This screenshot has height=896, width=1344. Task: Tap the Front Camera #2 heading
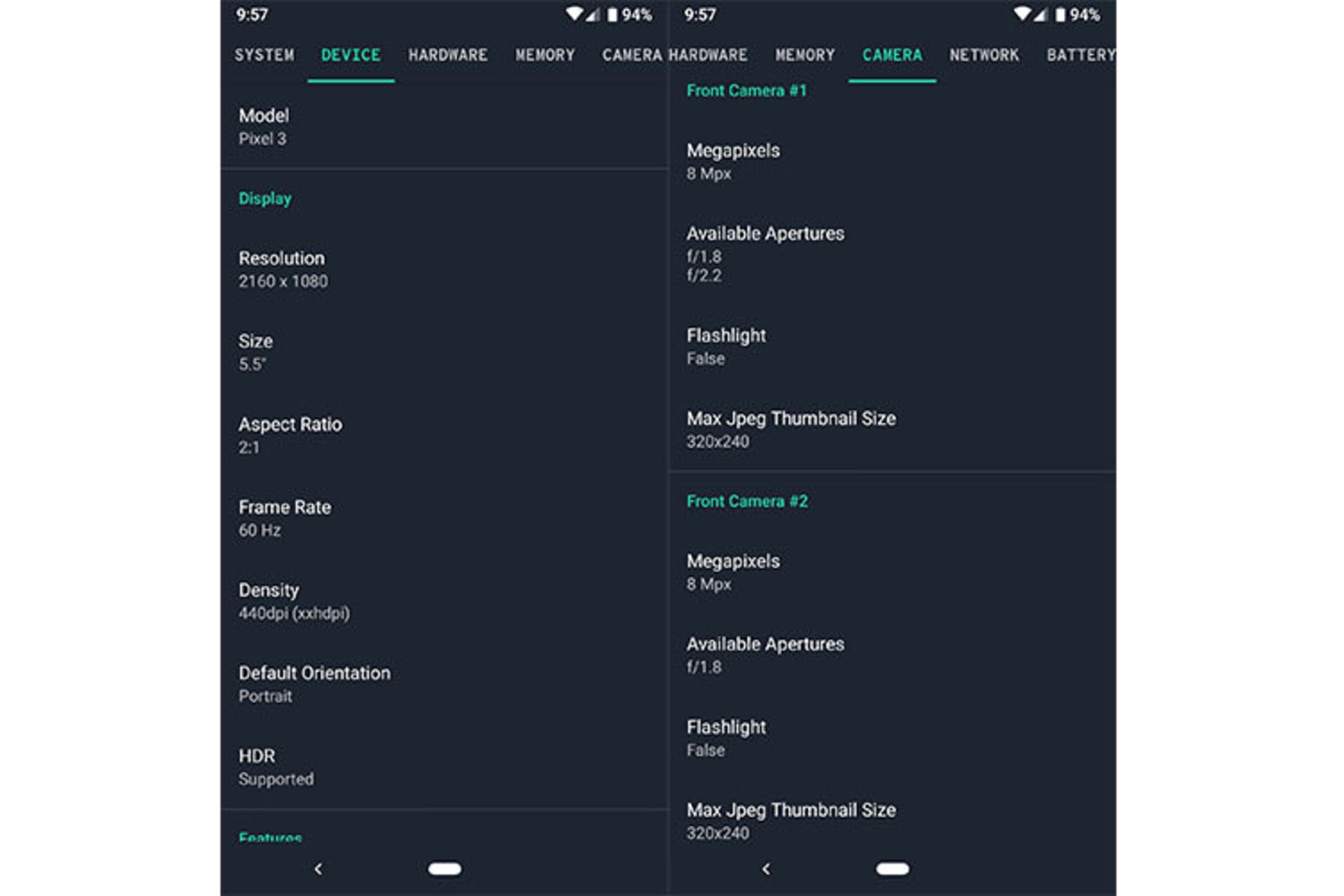[747, 501]
